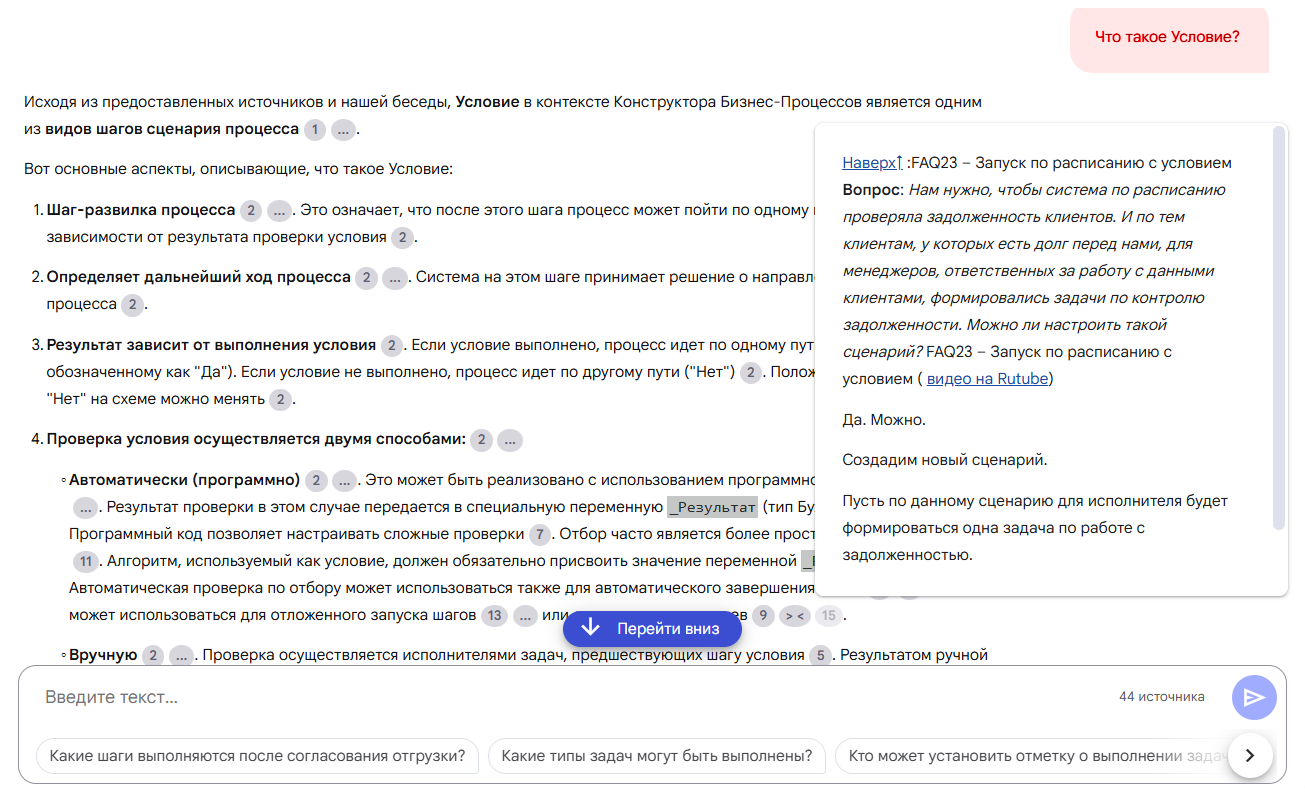Collapse citations with the "> <" chip

795,616
